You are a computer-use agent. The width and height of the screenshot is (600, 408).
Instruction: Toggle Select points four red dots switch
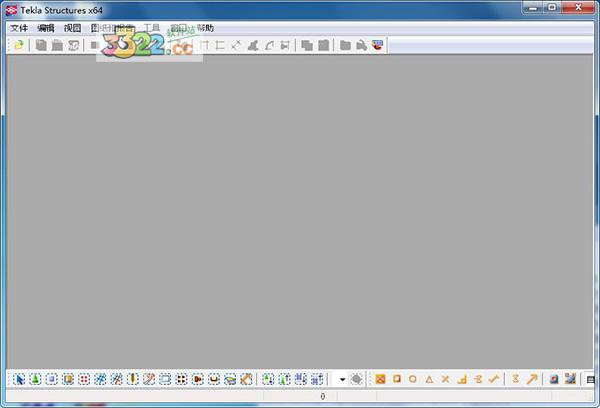coord(84,379)
